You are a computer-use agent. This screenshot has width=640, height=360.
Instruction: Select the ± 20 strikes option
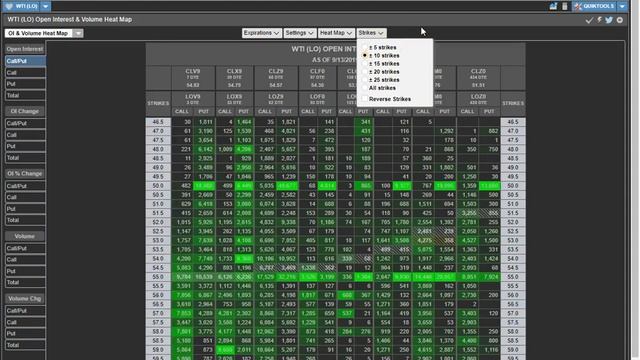(380, 72)
